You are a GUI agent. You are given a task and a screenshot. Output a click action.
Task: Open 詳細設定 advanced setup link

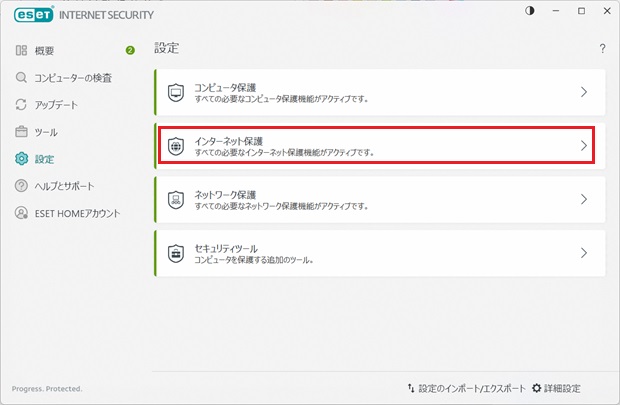(x=562, y=388)
